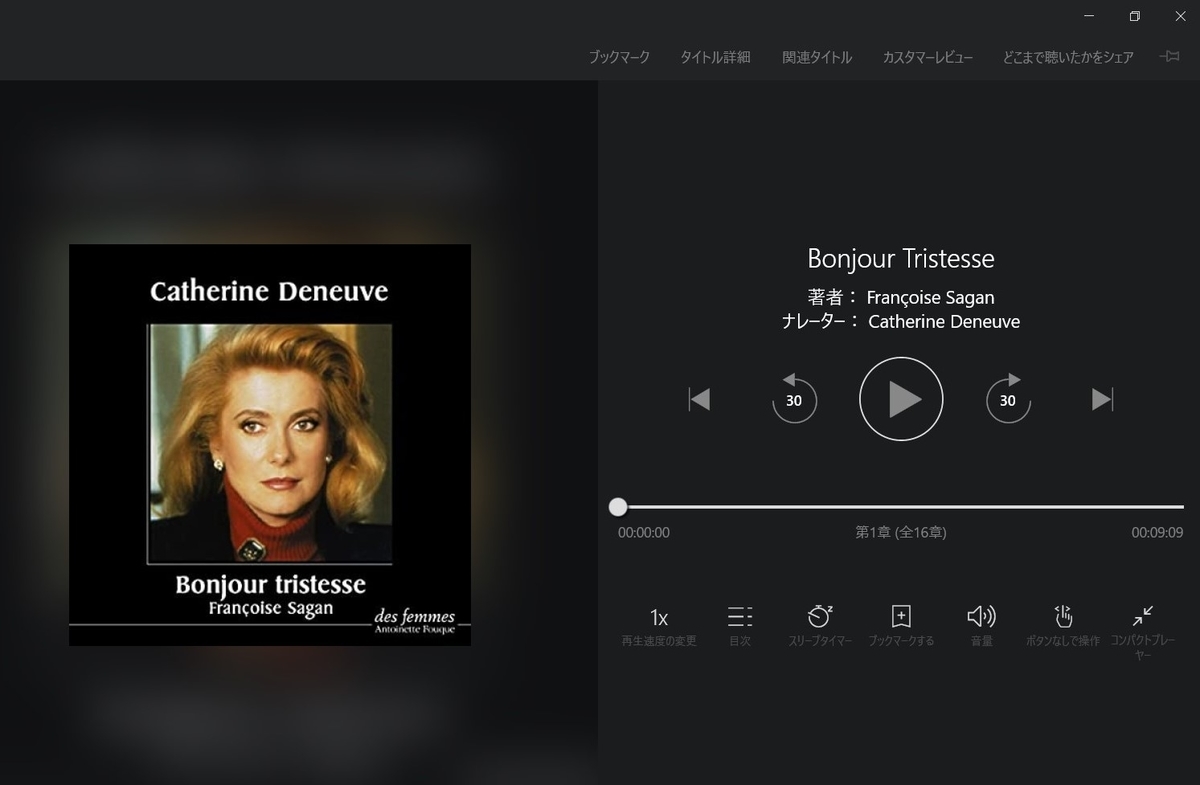Change playback speed via 1x icon
Image resolution: width=1200 pixels, height=785 pixels.
(659, 617)
